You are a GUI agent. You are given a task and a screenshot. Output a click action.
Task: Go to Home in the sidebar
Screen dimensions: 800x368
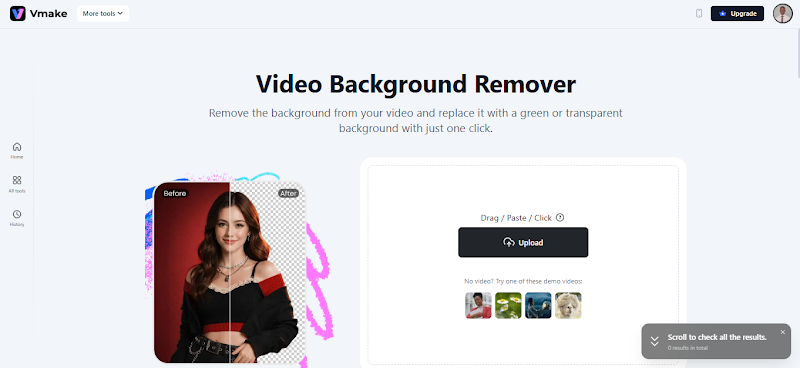[17, 151]
